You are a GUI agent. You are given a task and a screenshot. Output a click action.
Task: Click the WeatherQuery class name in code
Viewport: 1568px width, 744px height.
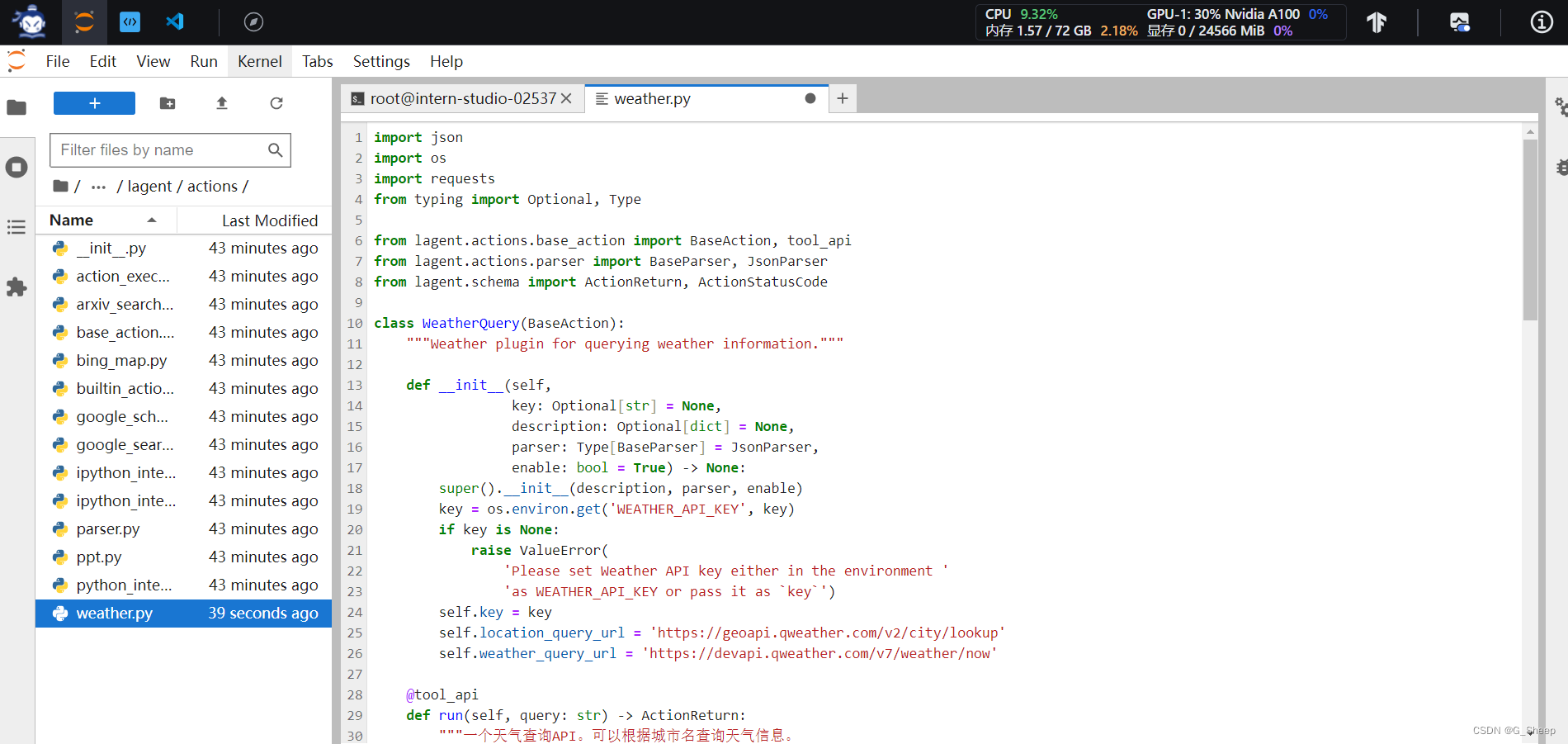coord(470,324)
